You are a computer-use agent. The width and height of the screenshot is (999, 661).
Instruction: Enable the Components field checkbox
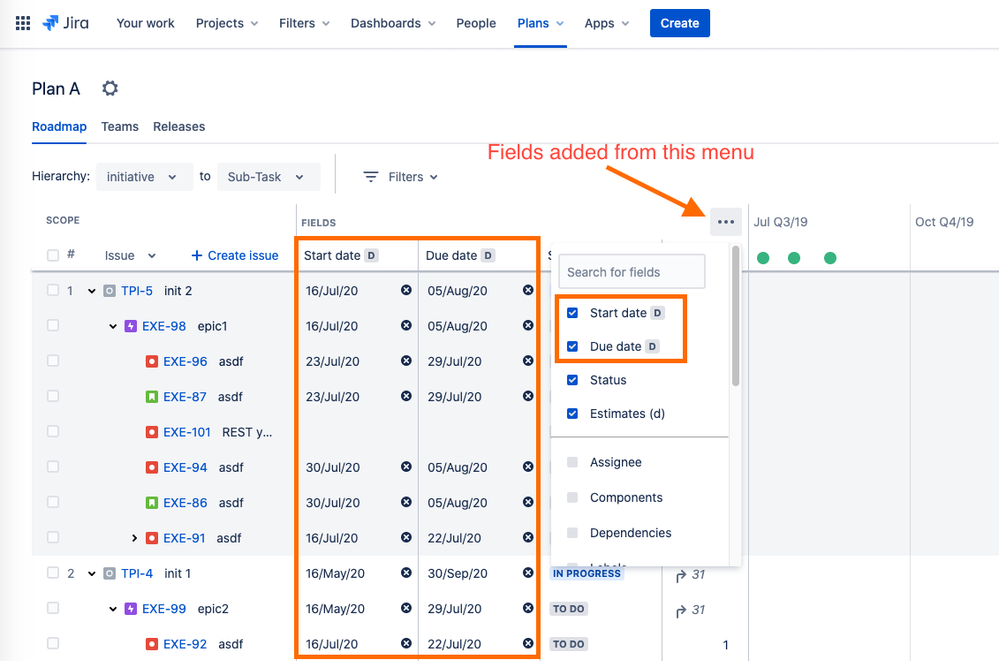click(x=572, y=497)
